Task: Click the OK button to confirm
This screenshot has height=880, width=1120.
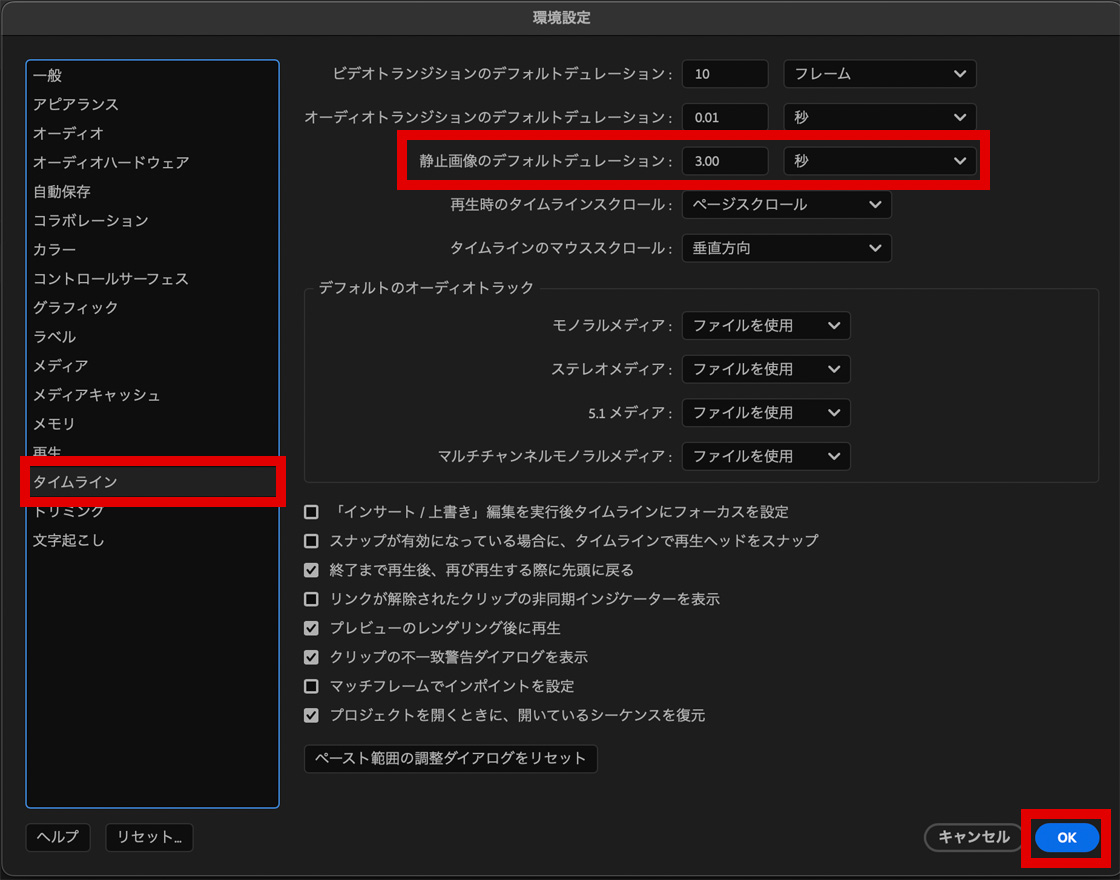Action: [x=1066, y=838]
